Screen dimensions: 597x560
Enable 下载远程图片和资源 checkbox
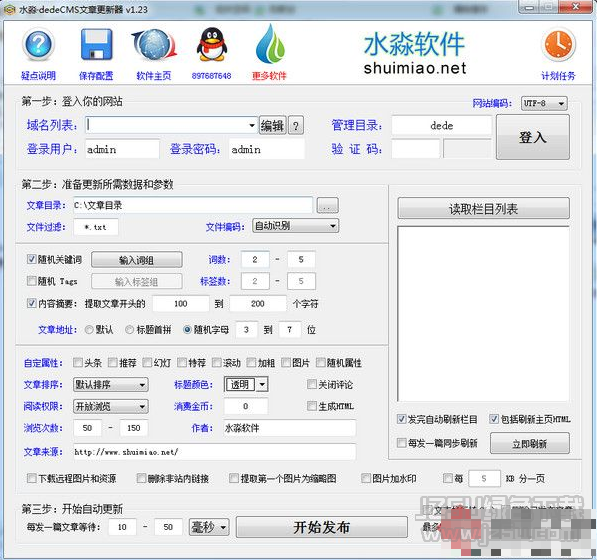tap(32, 478)
